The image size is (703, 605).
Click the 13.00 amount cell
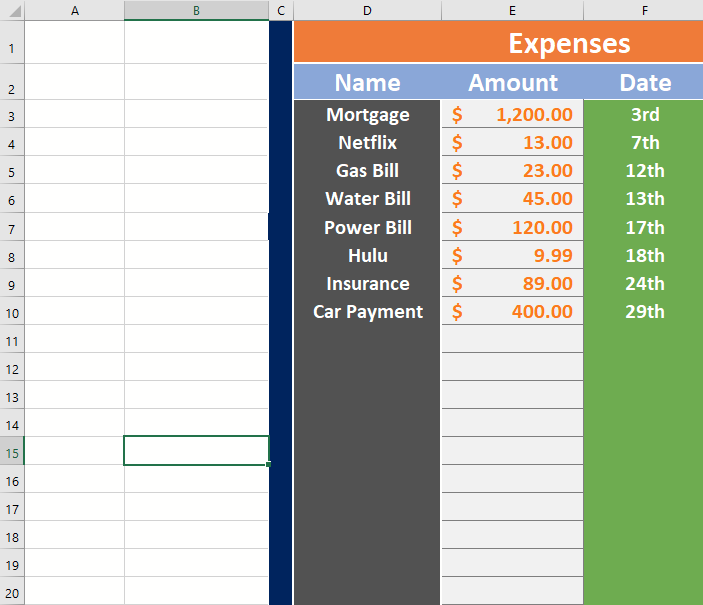coord(512,142)
